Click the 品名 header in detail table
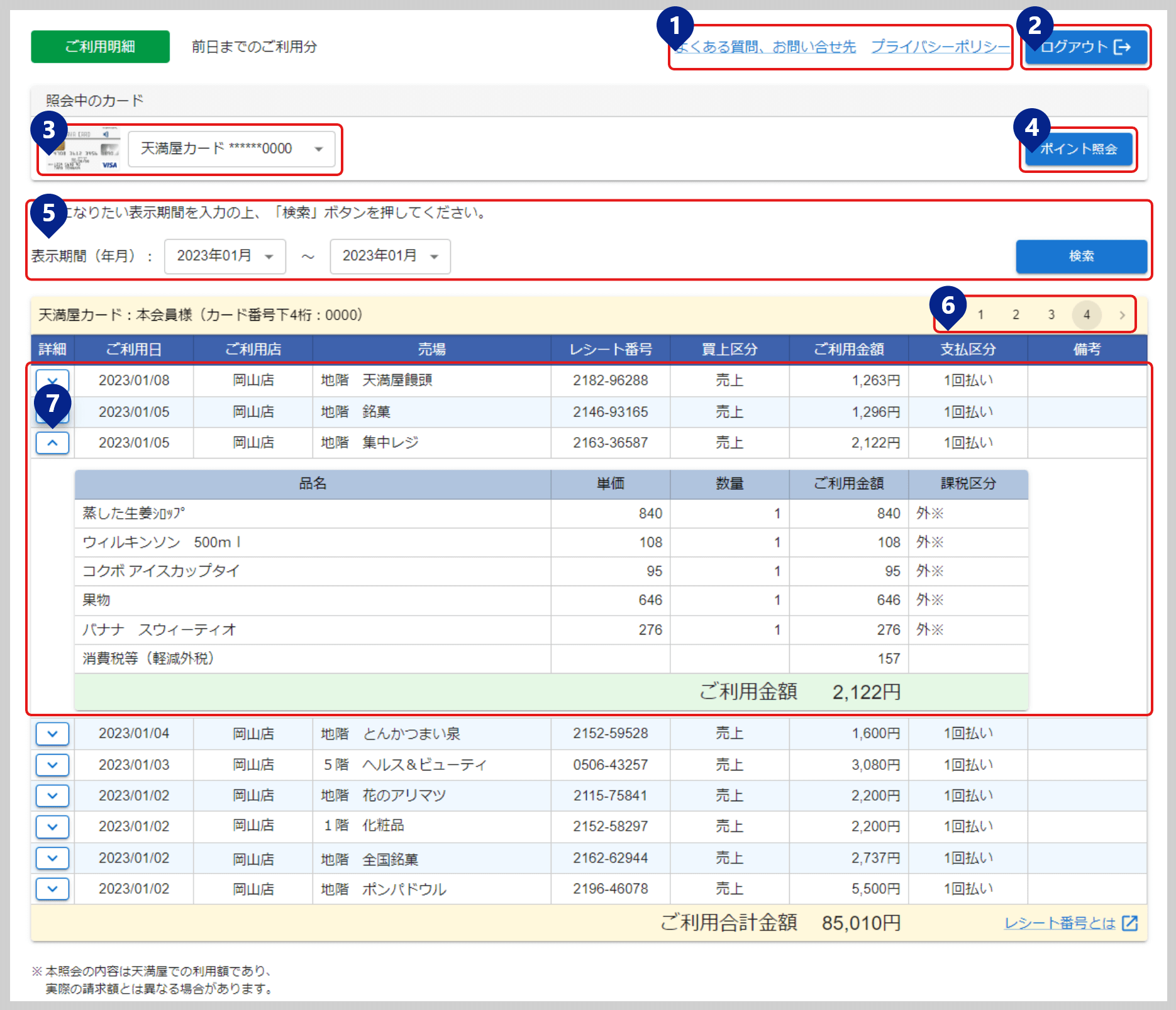The height and width of the screenshot is (1010, 1176). [313, 484]
